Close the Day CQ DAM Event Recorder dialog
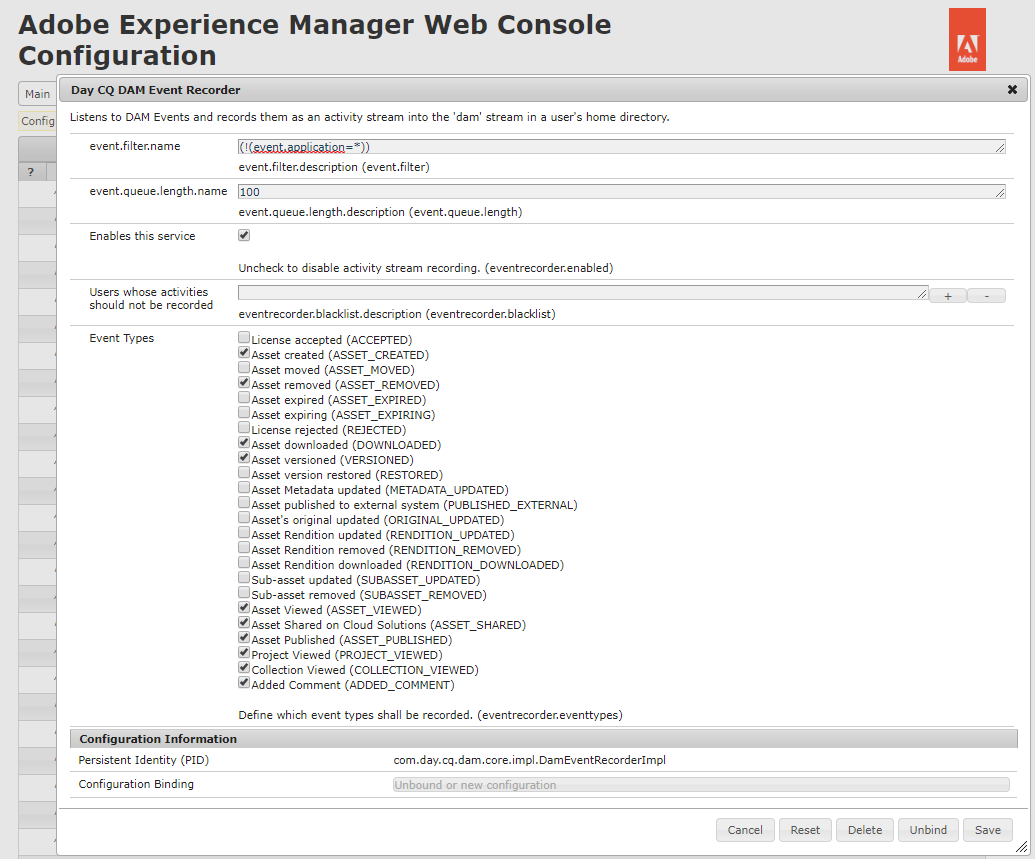This screenshot has height=859, width=1035. tap(1012, 89)
